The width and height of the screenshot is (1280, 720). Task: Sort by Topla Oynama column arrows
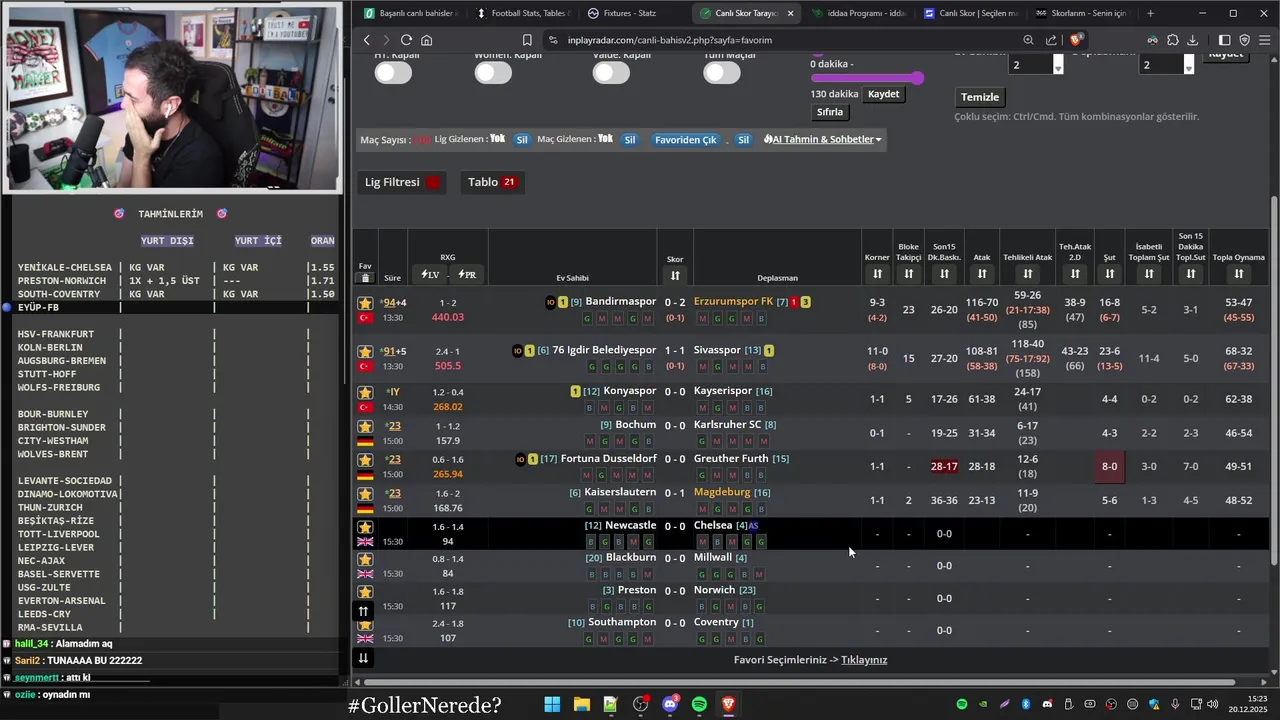point(1239,274)
